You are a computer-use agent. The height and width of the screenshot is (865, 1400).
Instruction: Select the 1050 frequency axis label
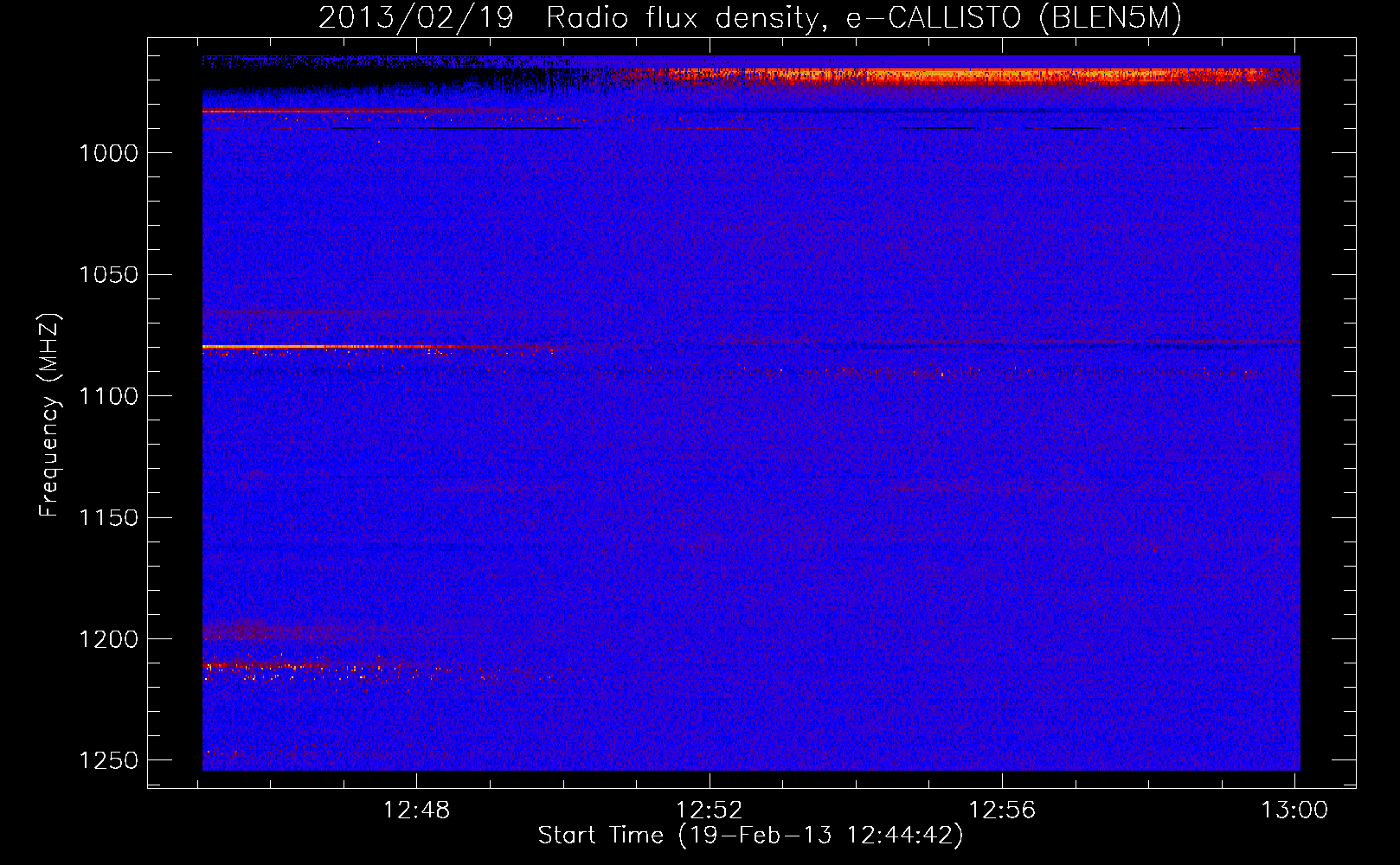(108, 275)
